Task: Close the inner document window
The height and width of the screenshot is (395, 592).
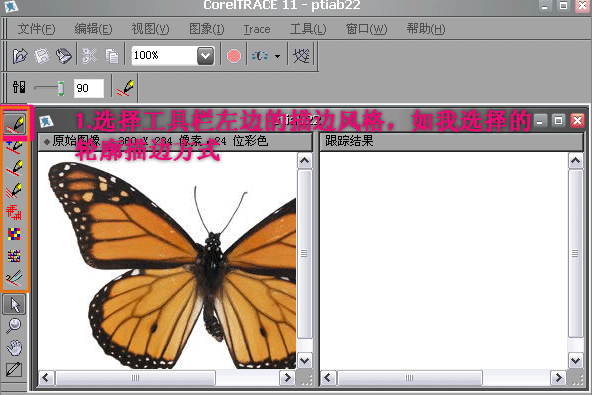Action: coord(577,121)
